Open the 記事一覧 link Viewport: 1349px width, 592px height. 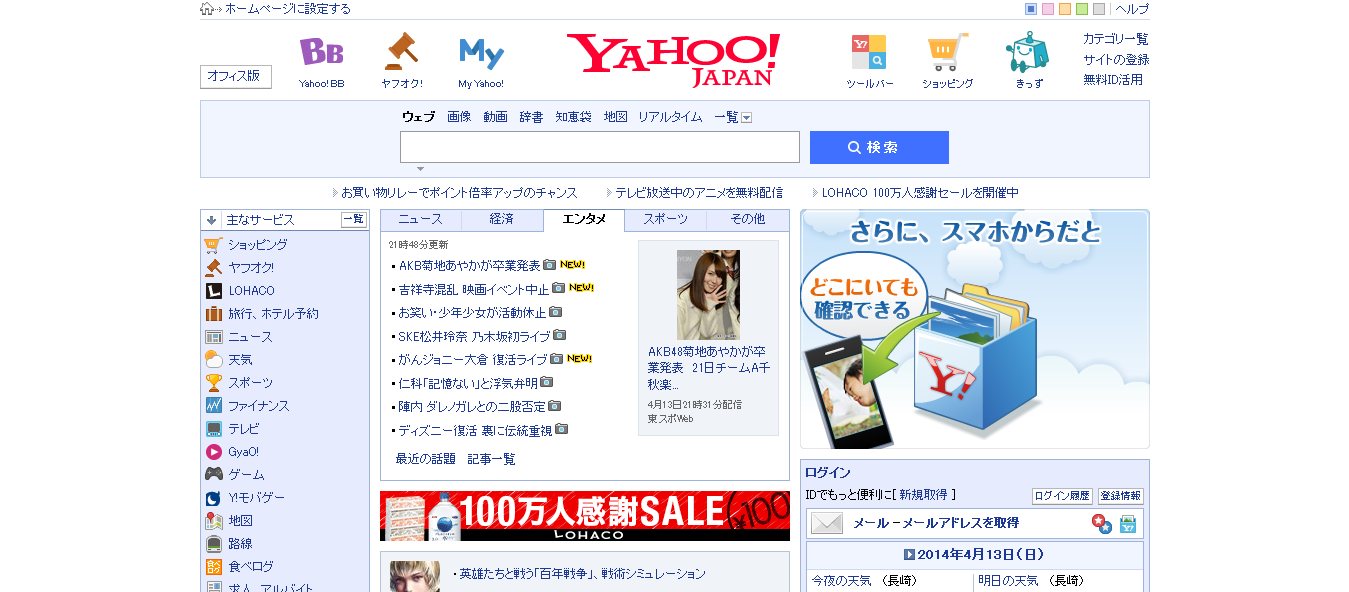(x=492, y=459)
